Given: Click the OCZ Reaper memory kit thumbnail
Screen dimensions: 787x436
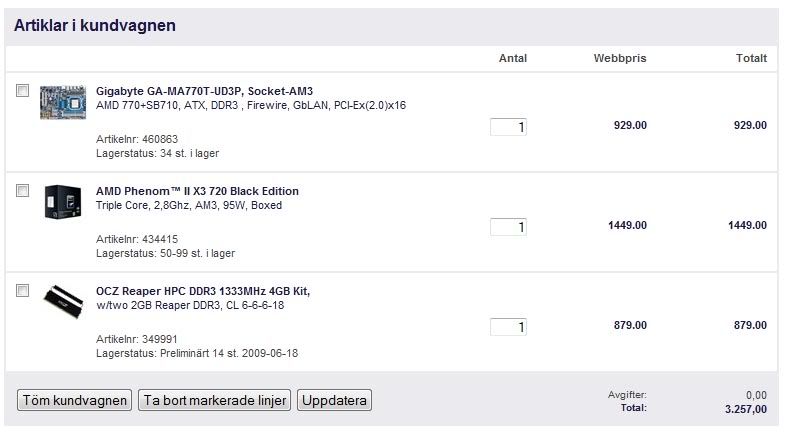Looking at the screenshot, I should click(63, 301).
